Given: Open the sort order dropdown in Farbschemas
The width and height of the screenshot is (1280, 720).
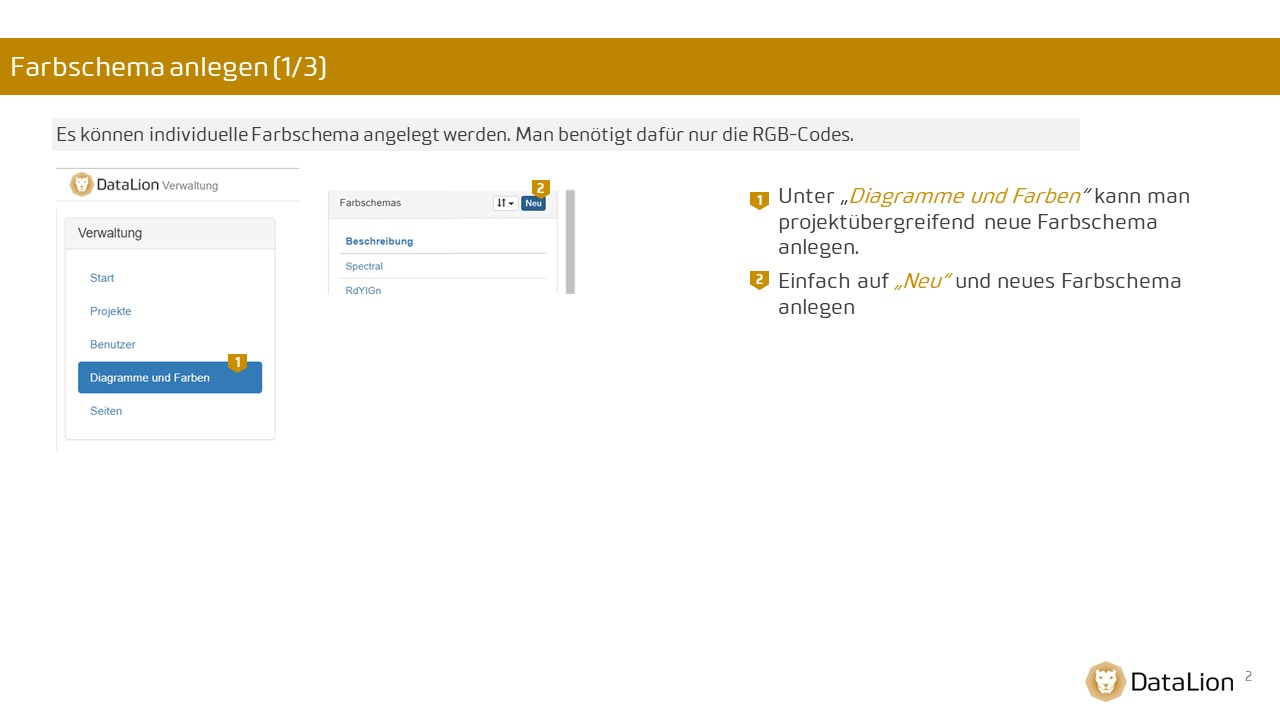Looking at the screenshot, I should pyautogui.click(x=505, y=203).
